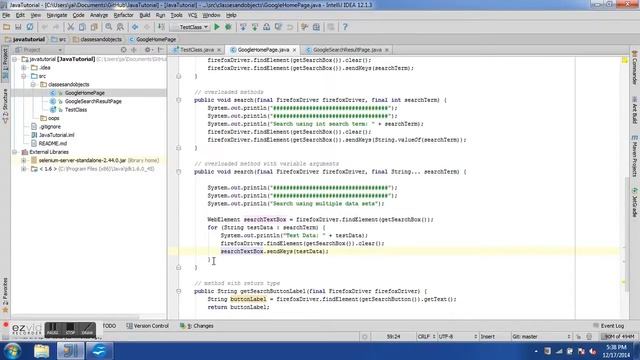
Task: Click the navigate Back arrow icon
Action: tap(135, 27)
